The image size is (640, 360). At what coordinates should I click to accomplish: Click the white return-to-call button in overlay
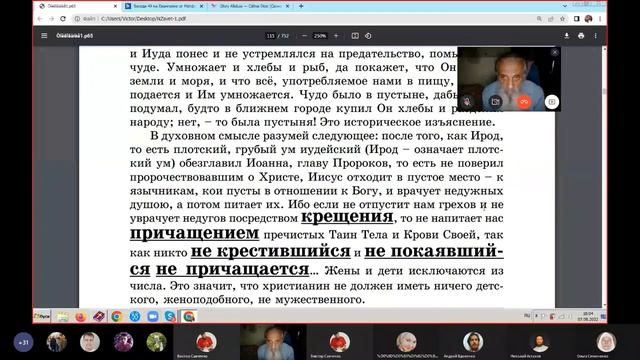(551, 102)
